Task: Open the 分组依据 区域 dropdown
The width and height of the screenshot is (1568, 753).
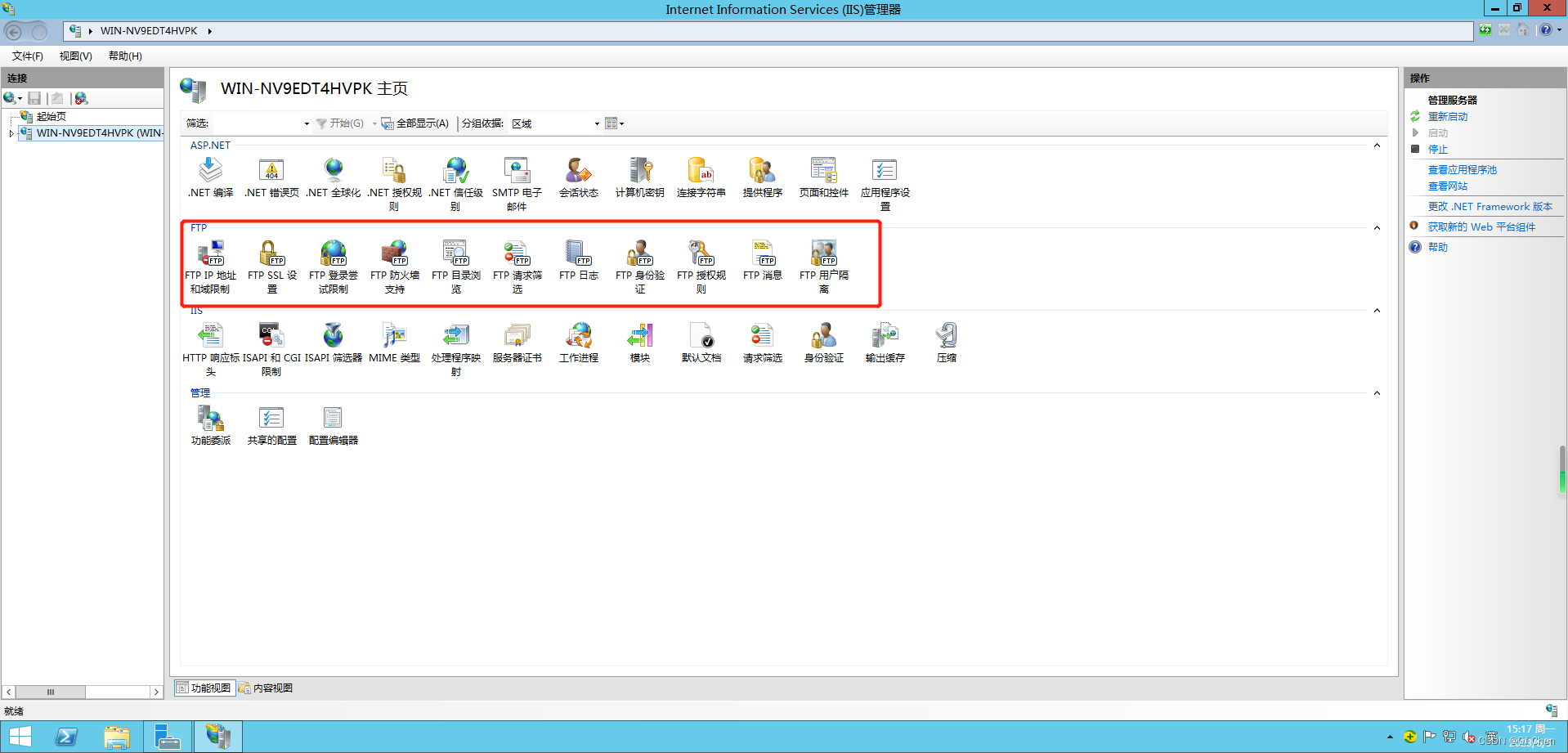Action: pos(556,123)
